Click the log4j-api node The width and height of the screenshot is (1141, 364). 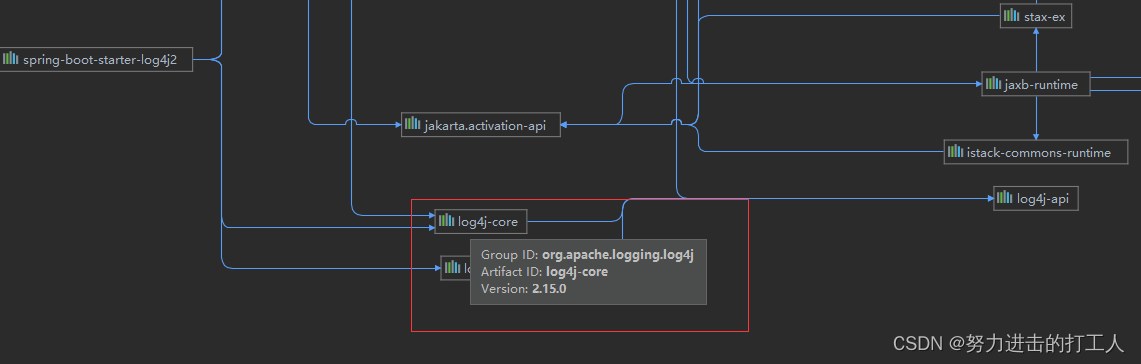click(x=1035, y=198)
